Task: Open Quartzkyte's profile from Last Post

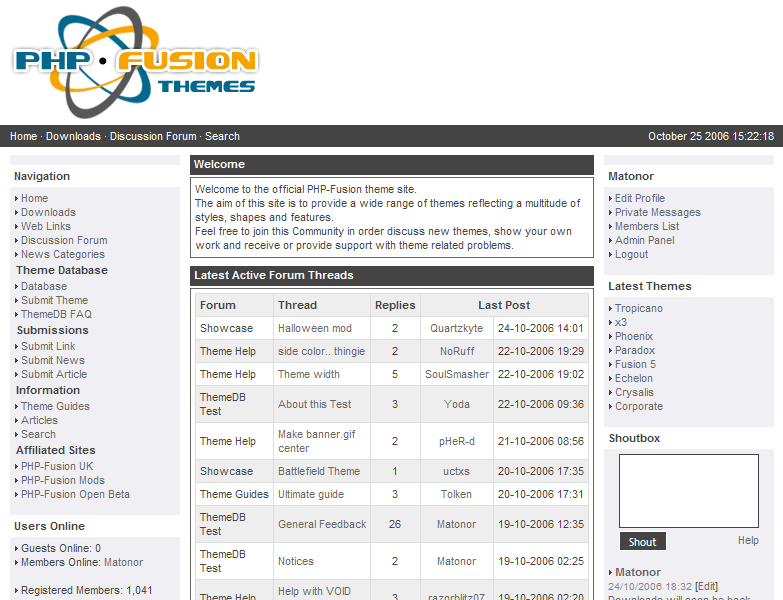Action: coord(456,328)
